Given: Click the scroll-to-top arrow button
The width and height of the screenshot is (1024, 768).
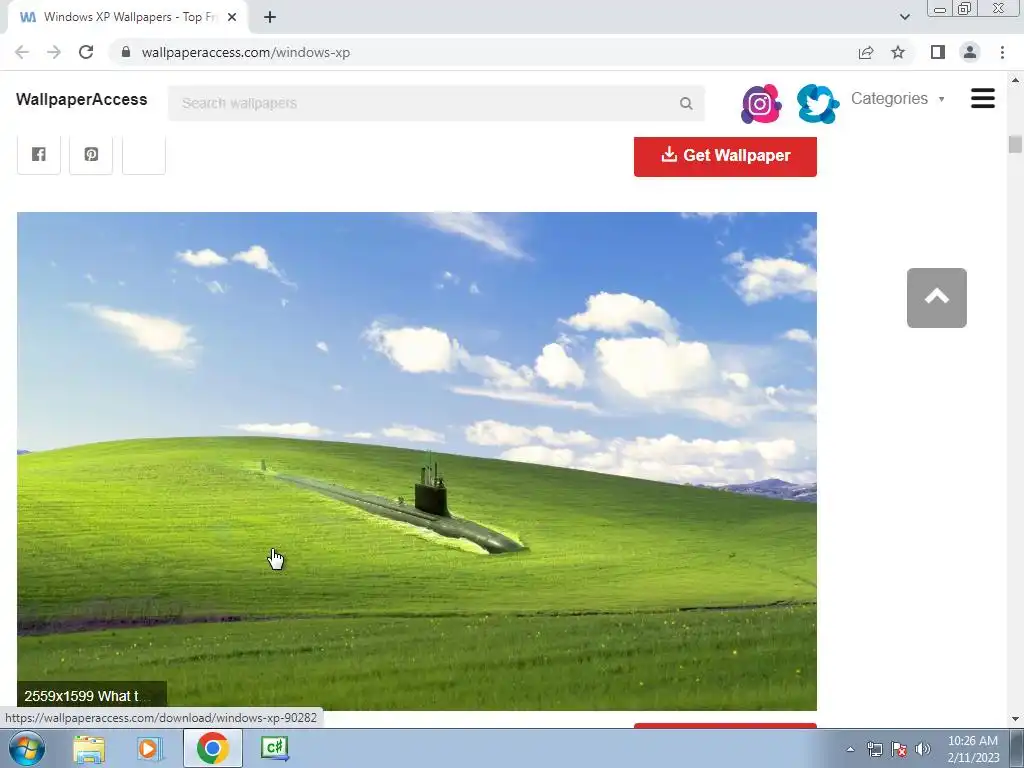Looking at the screenshot, I should [936, 298].
